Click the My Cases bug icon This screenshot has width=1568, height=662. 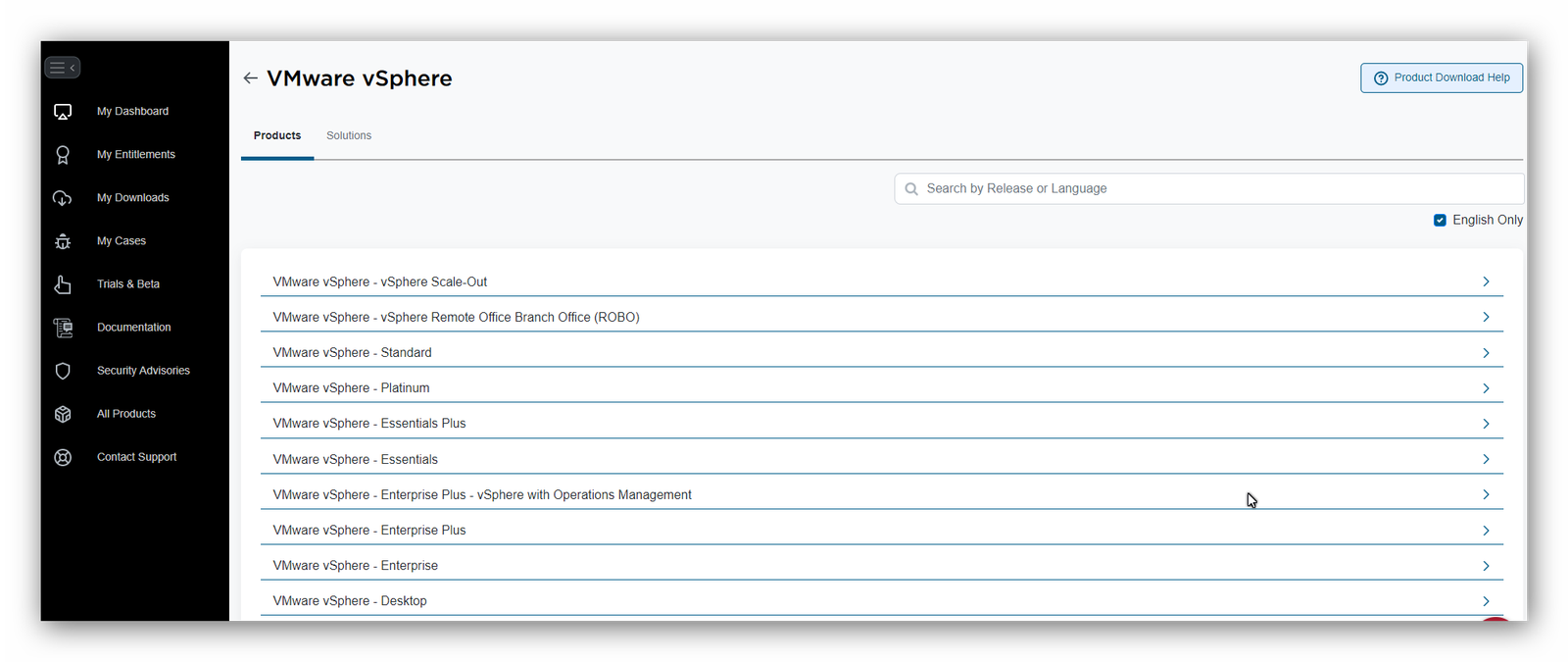[63, 241]
